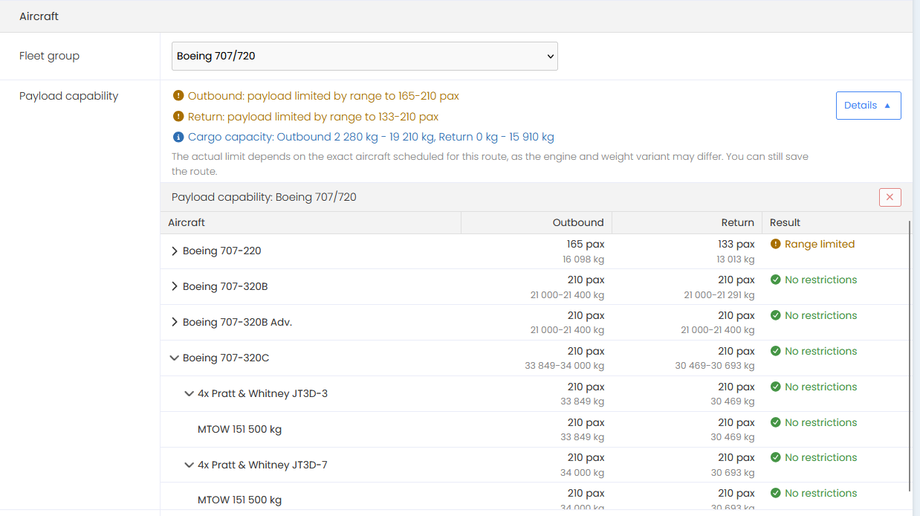
Task: Select the 4x Pratt & Whitney JT3D-3 row label
Action: (262, 394)
